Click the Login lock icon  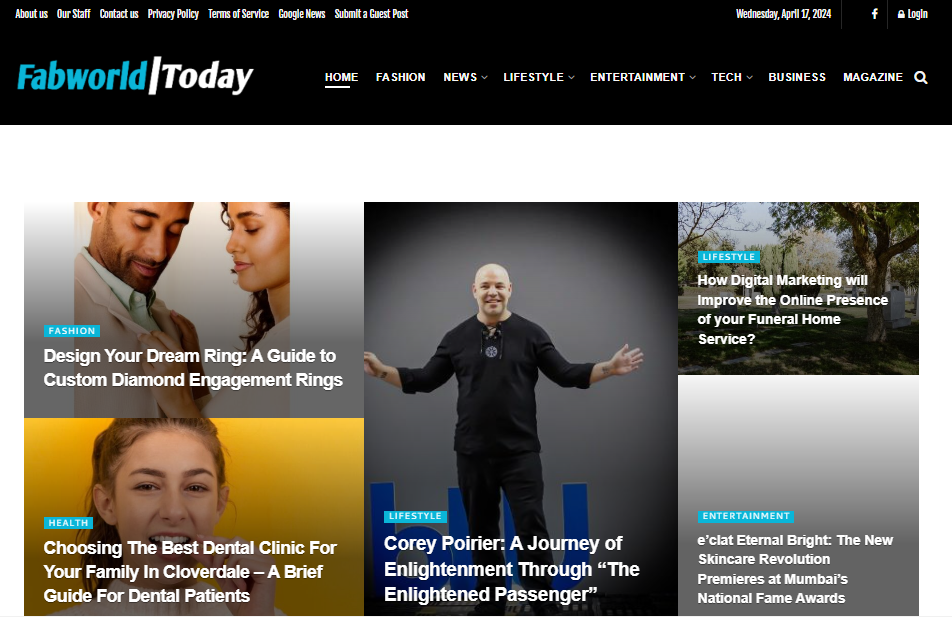tap(901, 14)
